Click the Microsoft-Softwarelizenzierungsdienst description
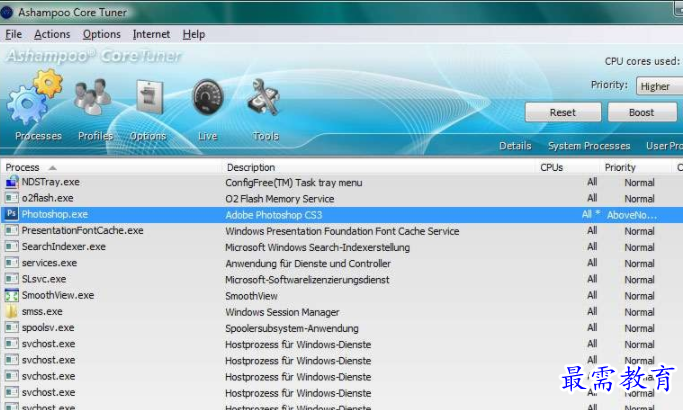This screenshot has height=410, width=683. 307,280
